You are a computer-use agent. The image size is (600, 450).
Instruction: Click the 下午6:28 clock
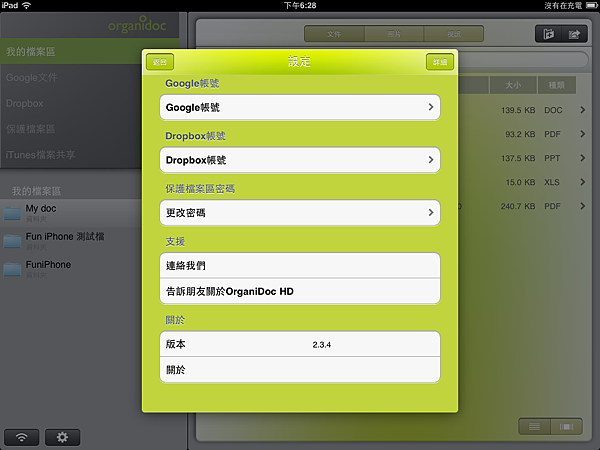[x=300, y=5]
